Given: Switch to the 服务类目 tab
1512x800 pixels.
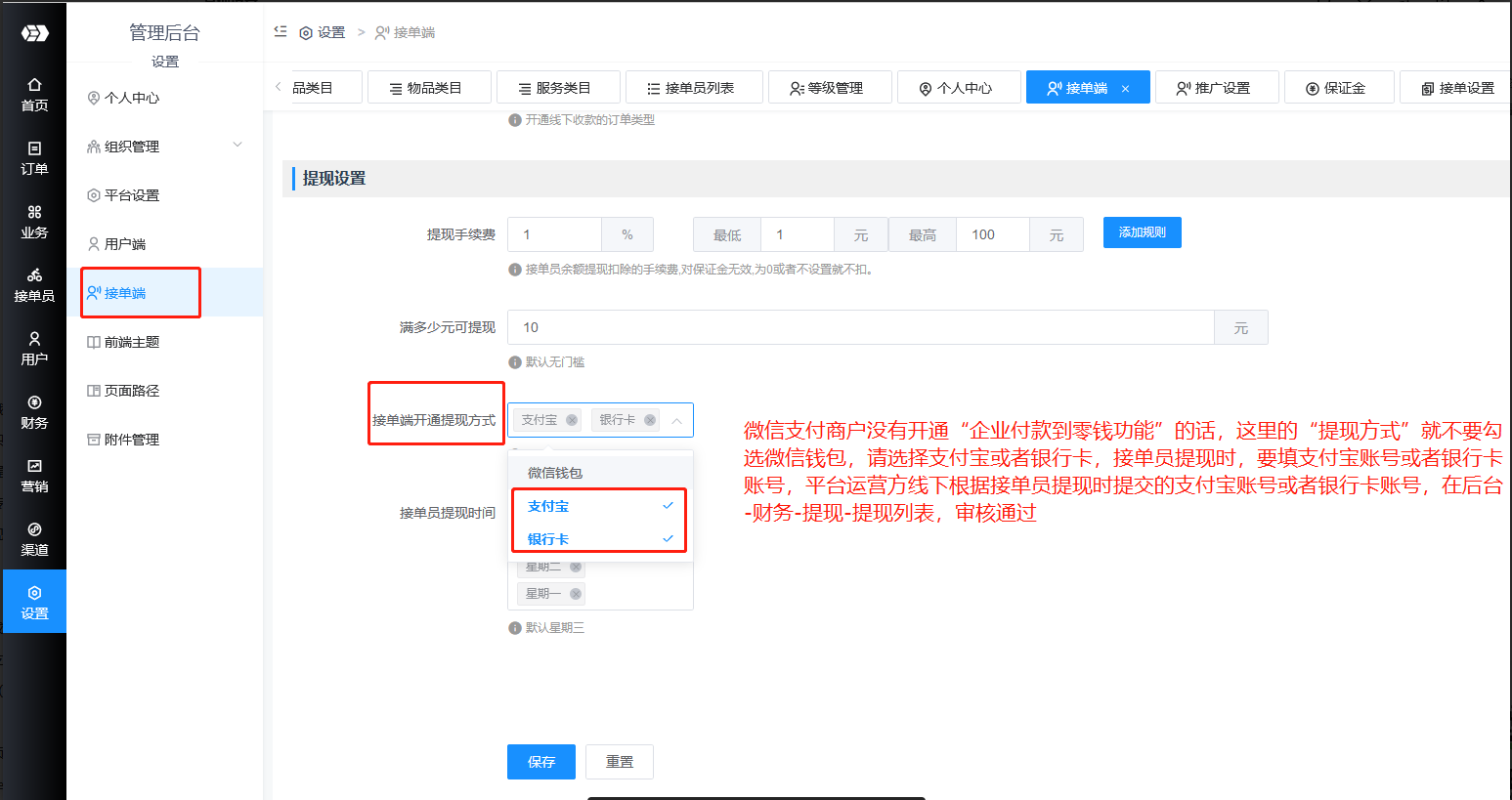Looking at the screenshot, I should pos(556,88).
